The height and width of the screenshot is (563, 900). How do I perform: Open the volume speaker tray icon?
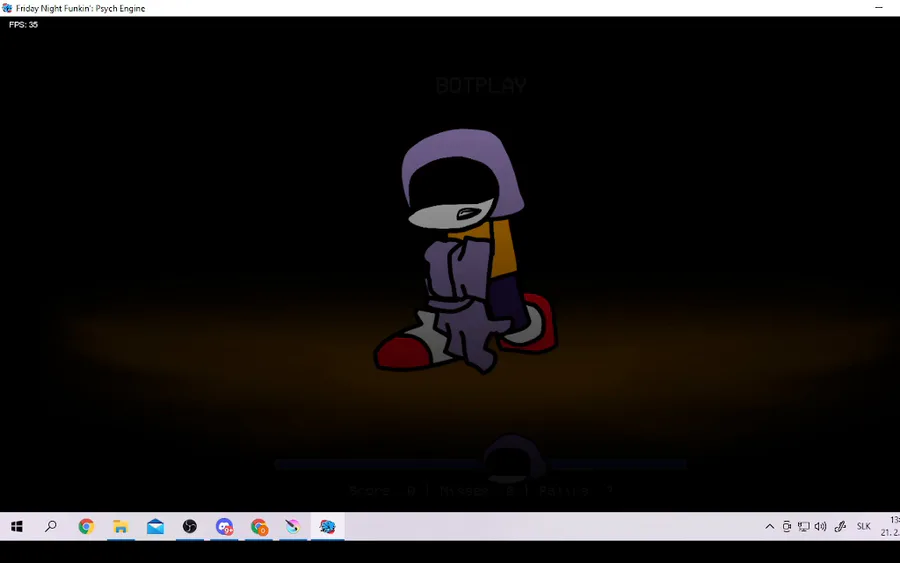click(821, 526)
